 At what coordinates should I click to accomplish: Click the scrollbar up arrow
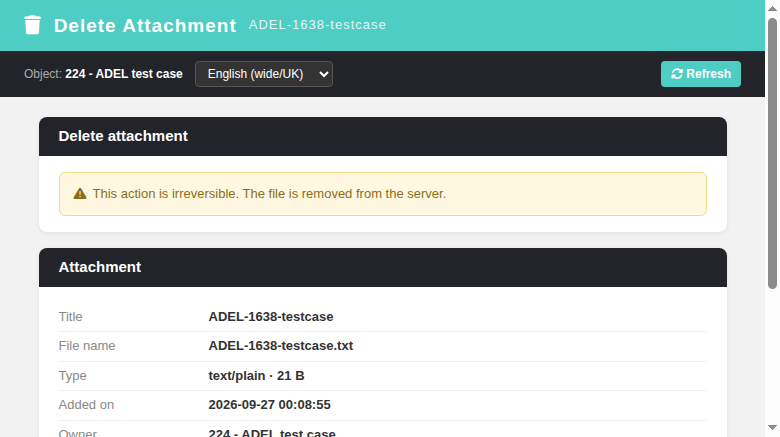click(x=772, y=8)
